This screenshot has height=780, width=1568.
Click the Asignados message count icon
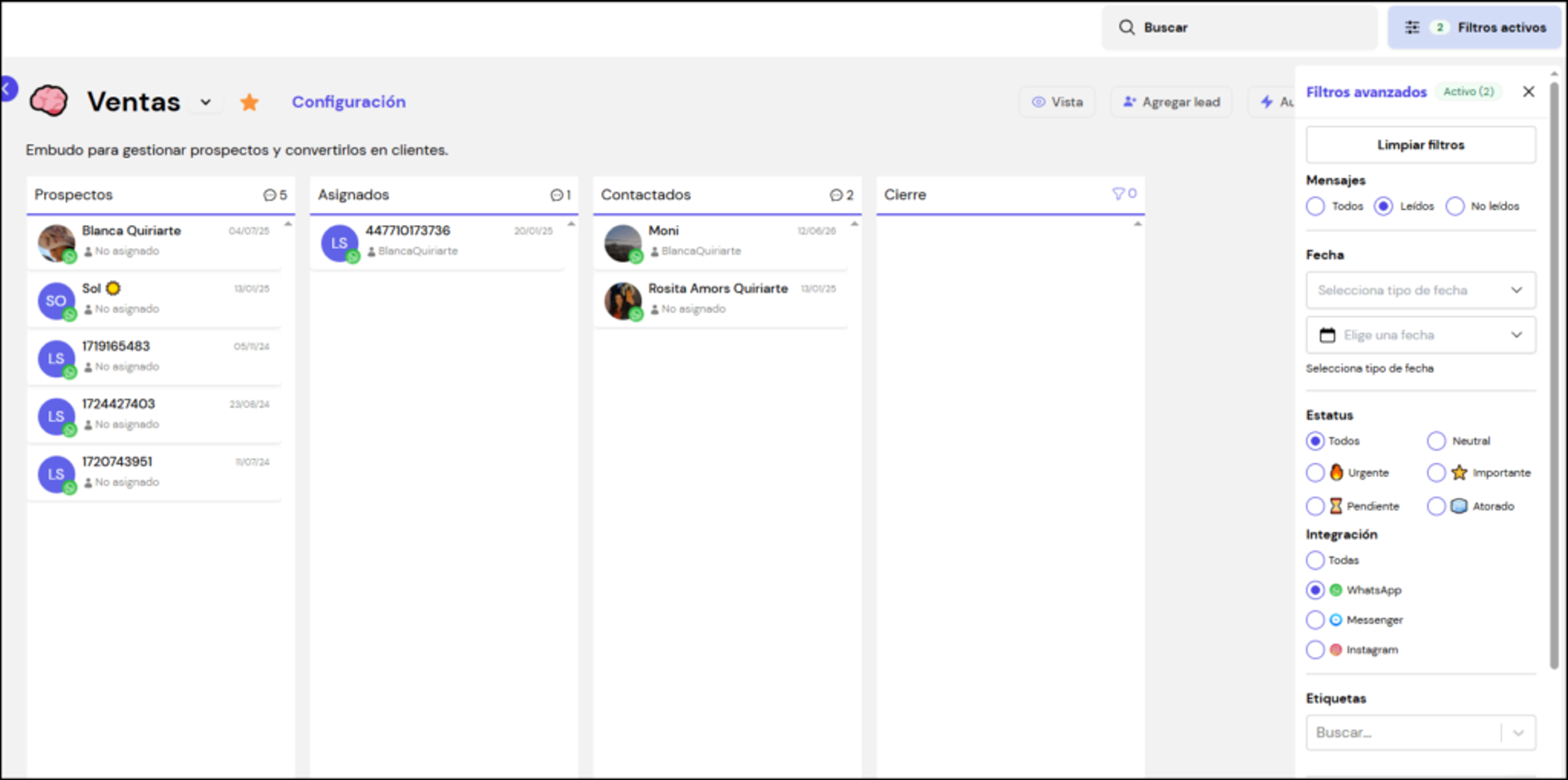tap(556, 195)
